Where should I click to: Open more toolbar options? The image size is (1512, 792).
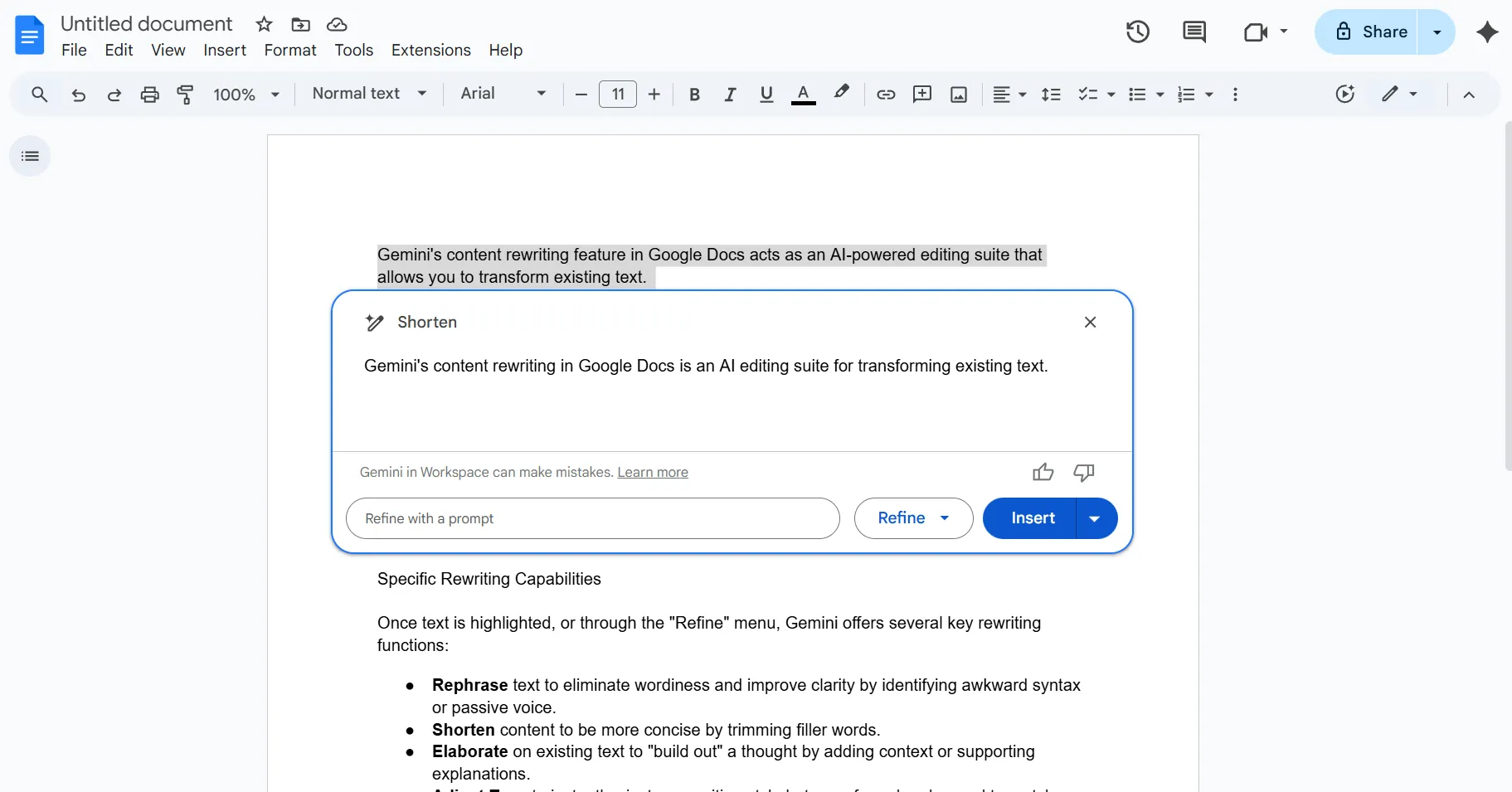(x=1235, y=95)
